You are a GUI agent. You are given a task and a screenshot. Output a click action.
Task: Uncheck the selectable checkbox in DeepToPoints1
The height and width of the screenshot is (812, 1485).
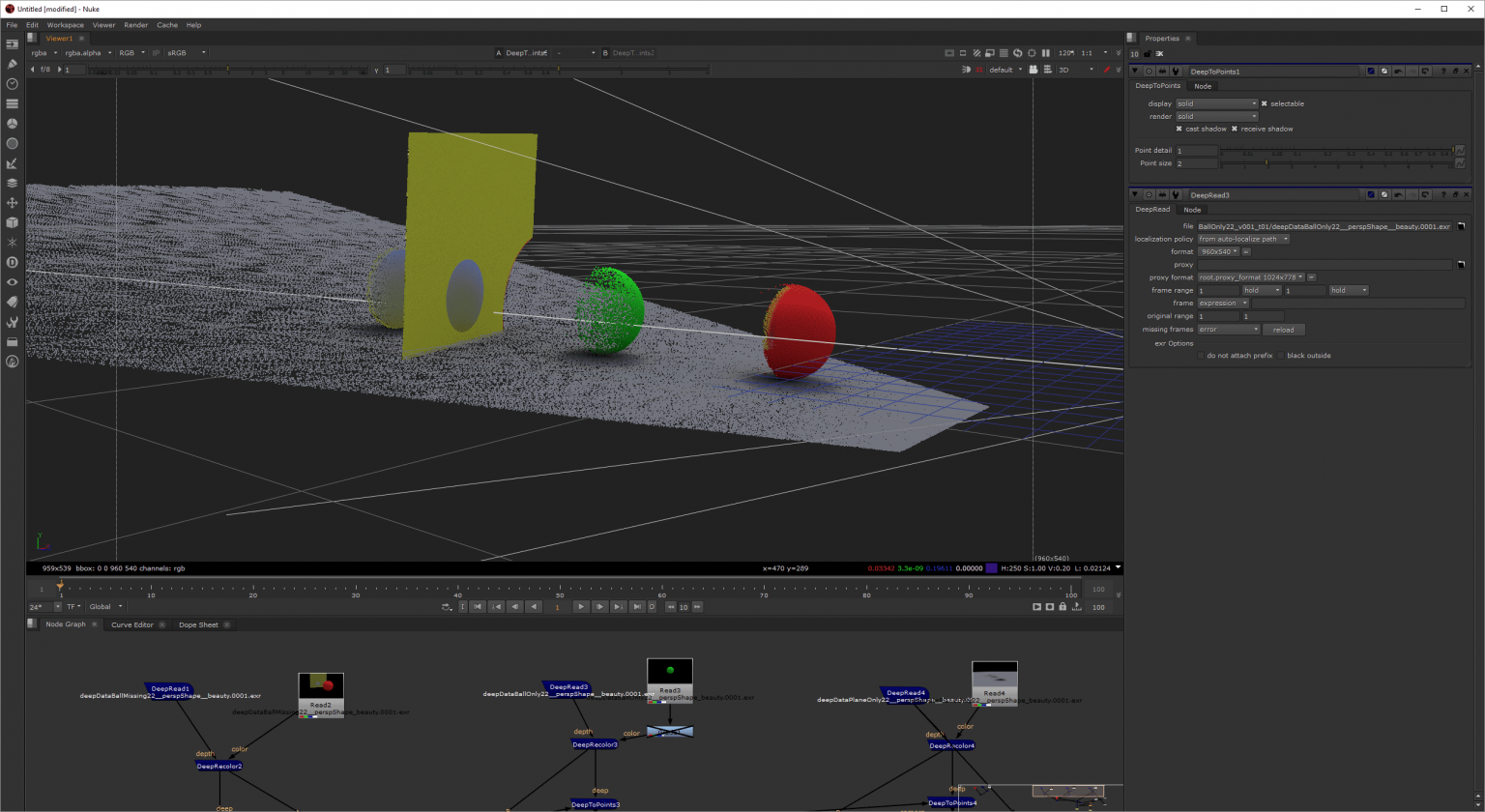click(x=1265, y=103)
